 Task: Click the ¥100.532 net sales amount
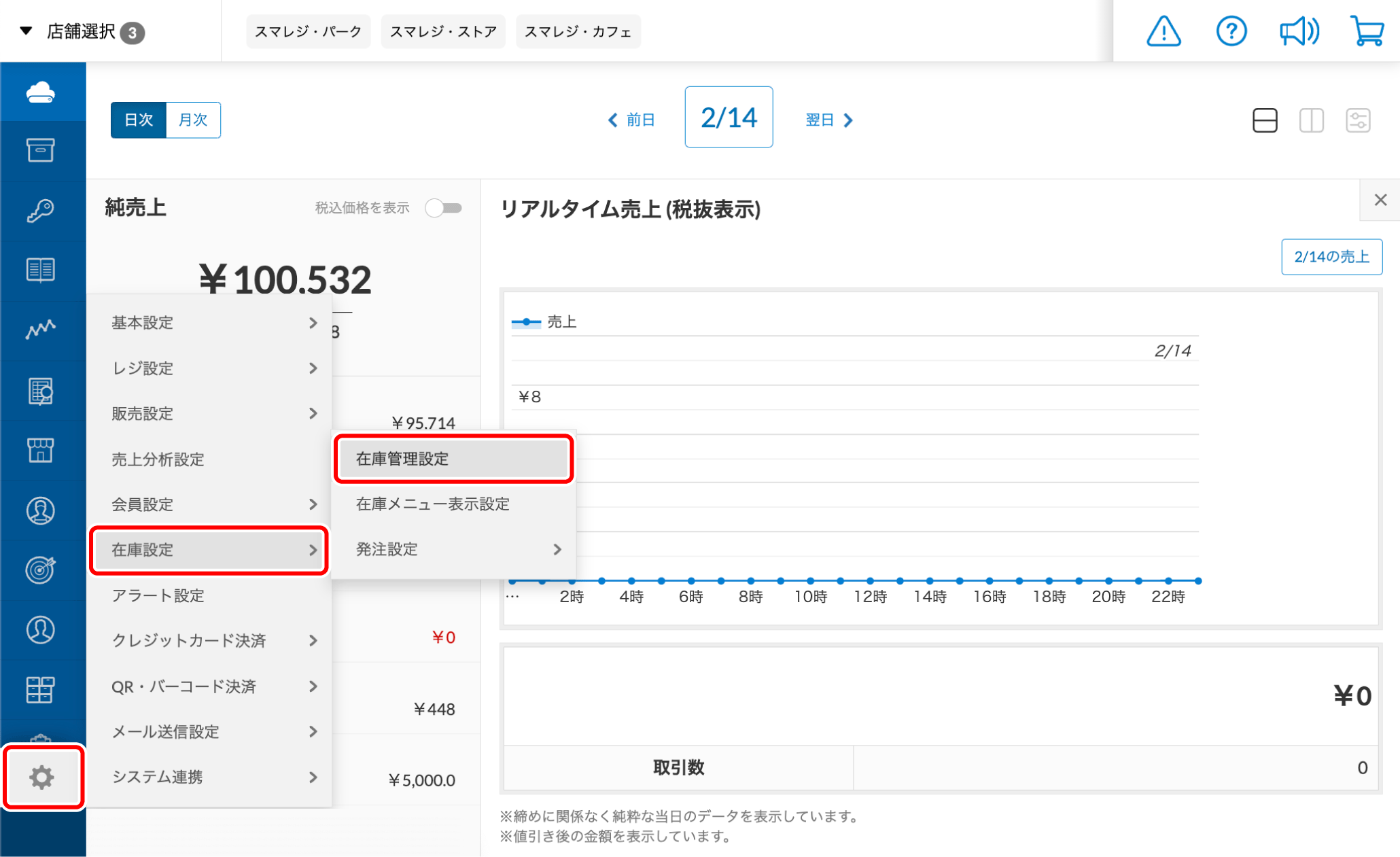[x=285, y=279]
